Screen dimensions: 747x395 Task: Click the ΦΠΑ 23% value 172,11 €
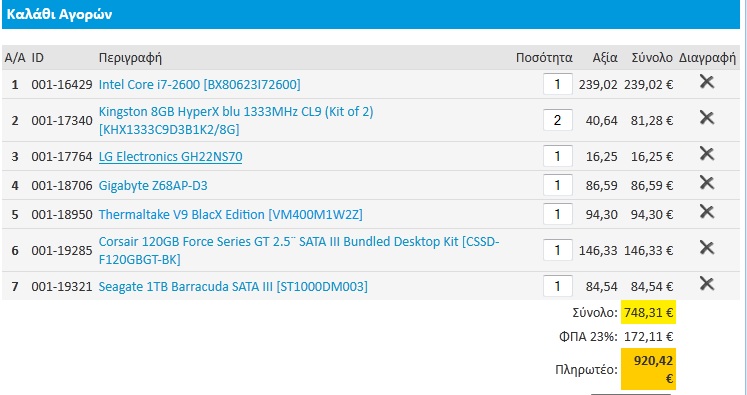pos(648,337)
